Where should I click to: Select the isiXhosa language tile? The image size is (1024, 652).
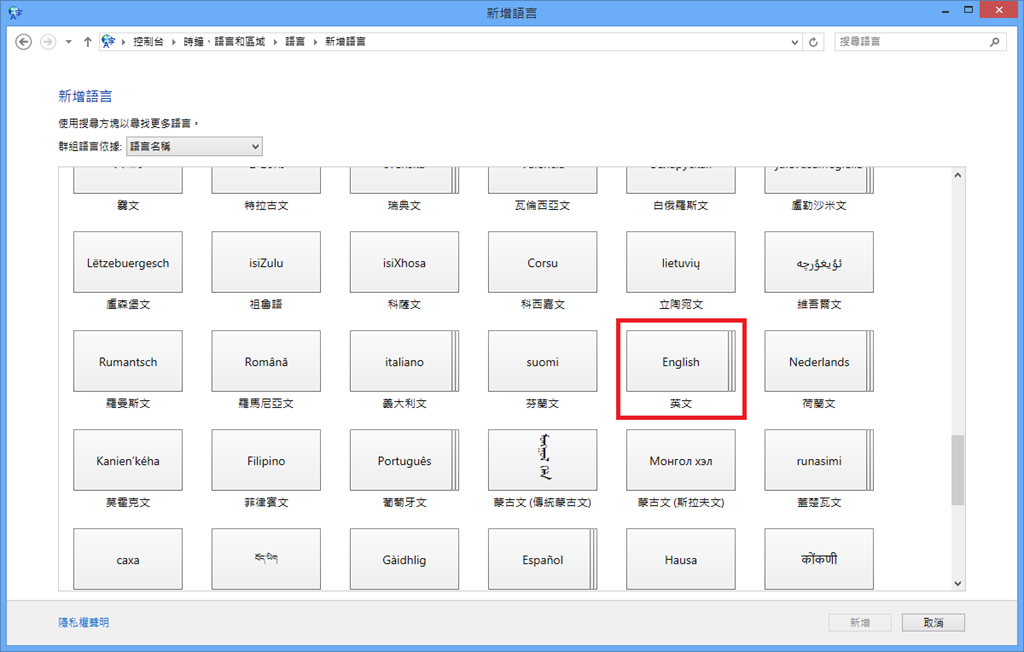point(404,262)
